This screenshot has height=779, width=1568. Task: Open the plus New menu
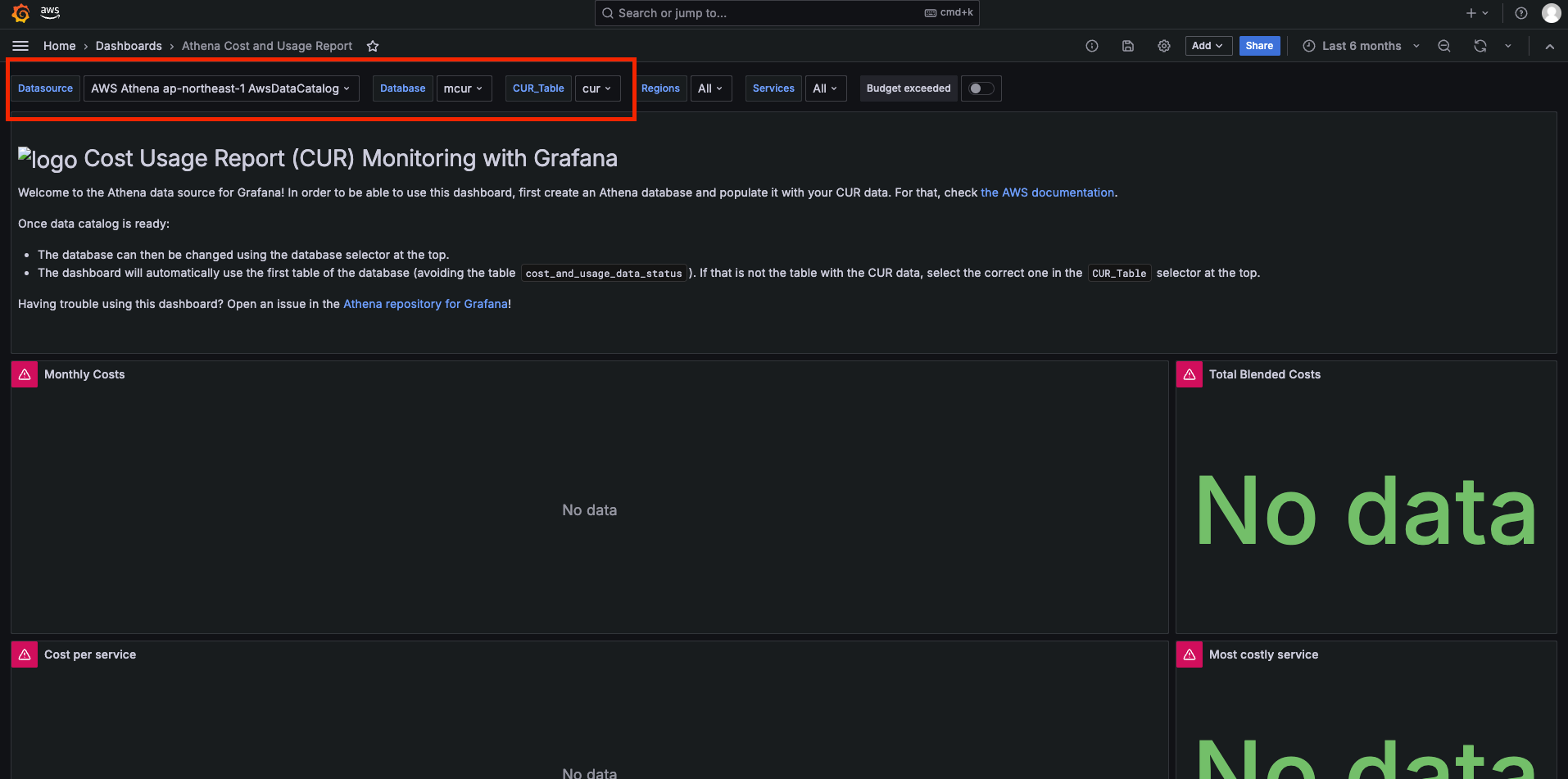pyautogui.click(x=1477, y=13)
